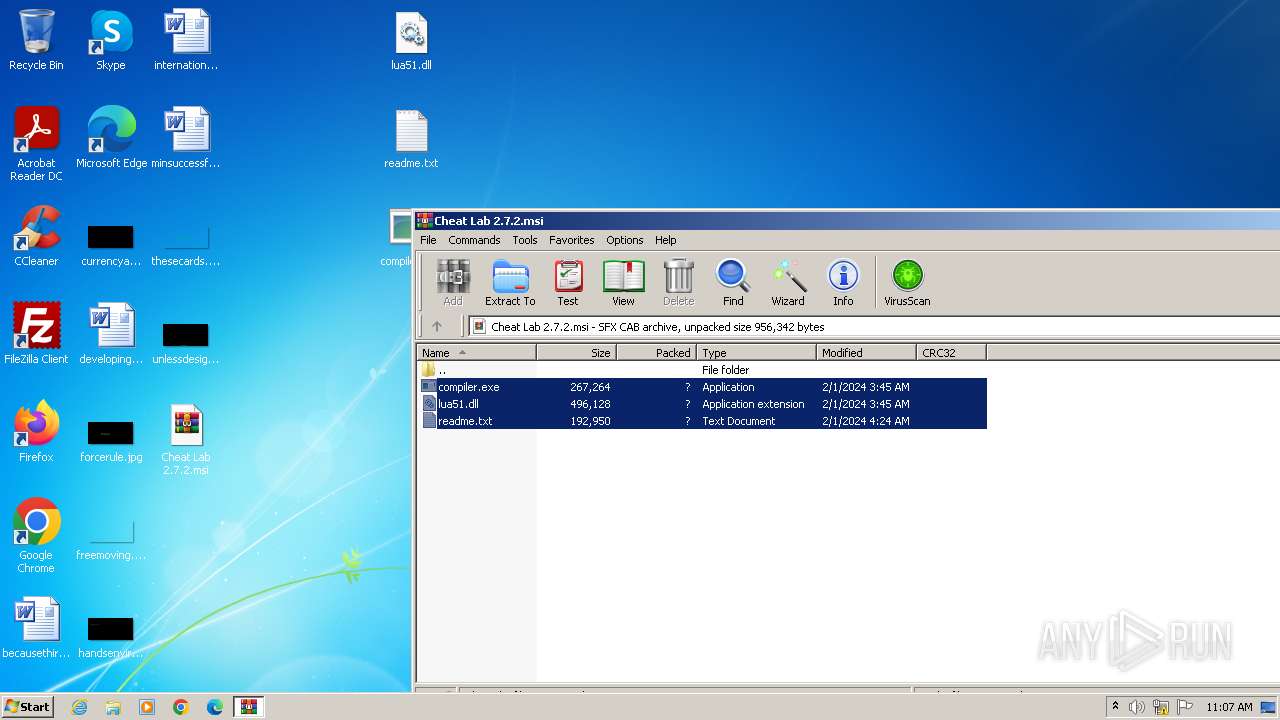
Task: Open the Tools menu
Action: coord(525,240)
